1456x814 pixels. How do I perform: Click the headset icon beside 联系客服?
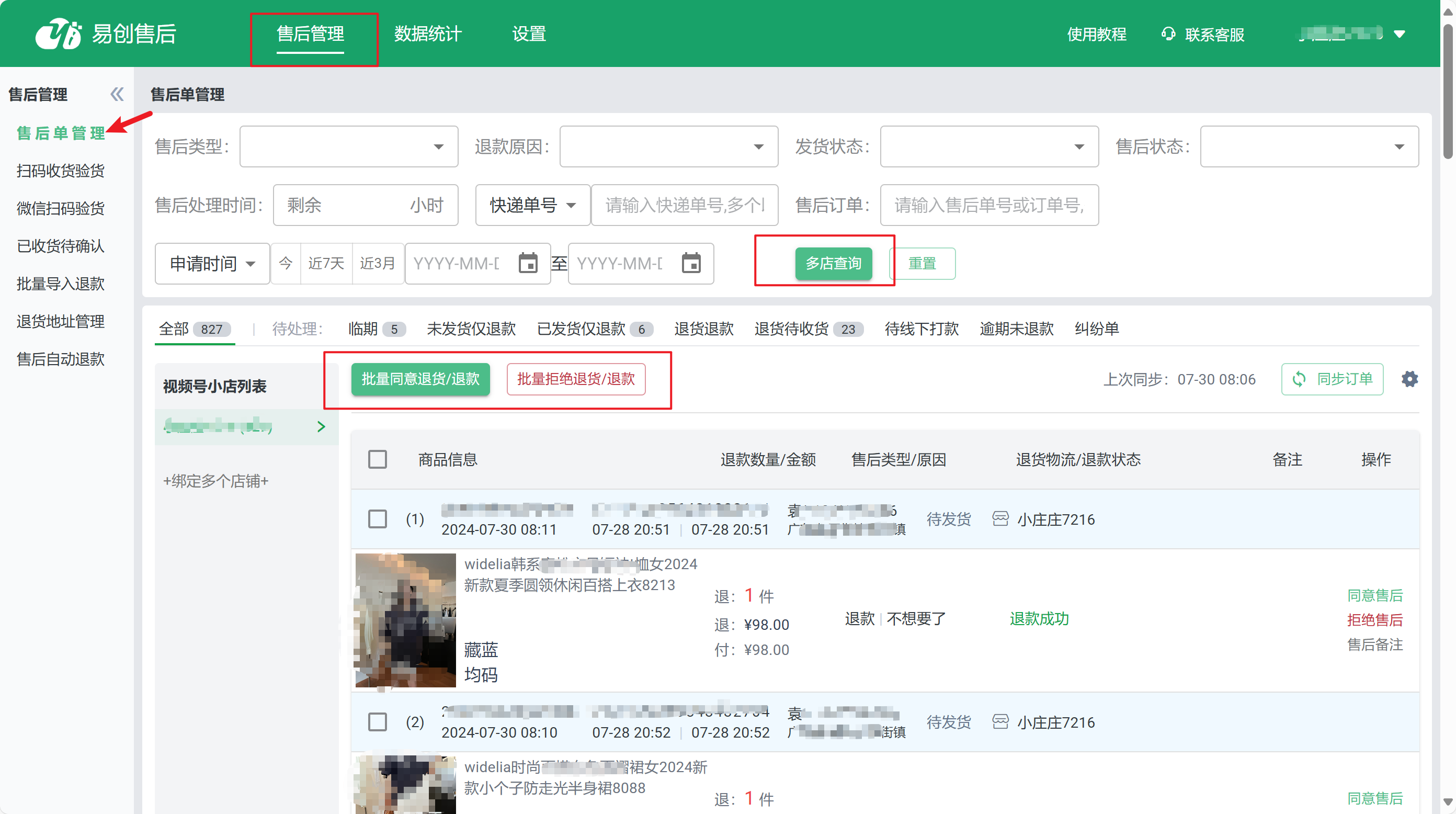coord(1168,34)
